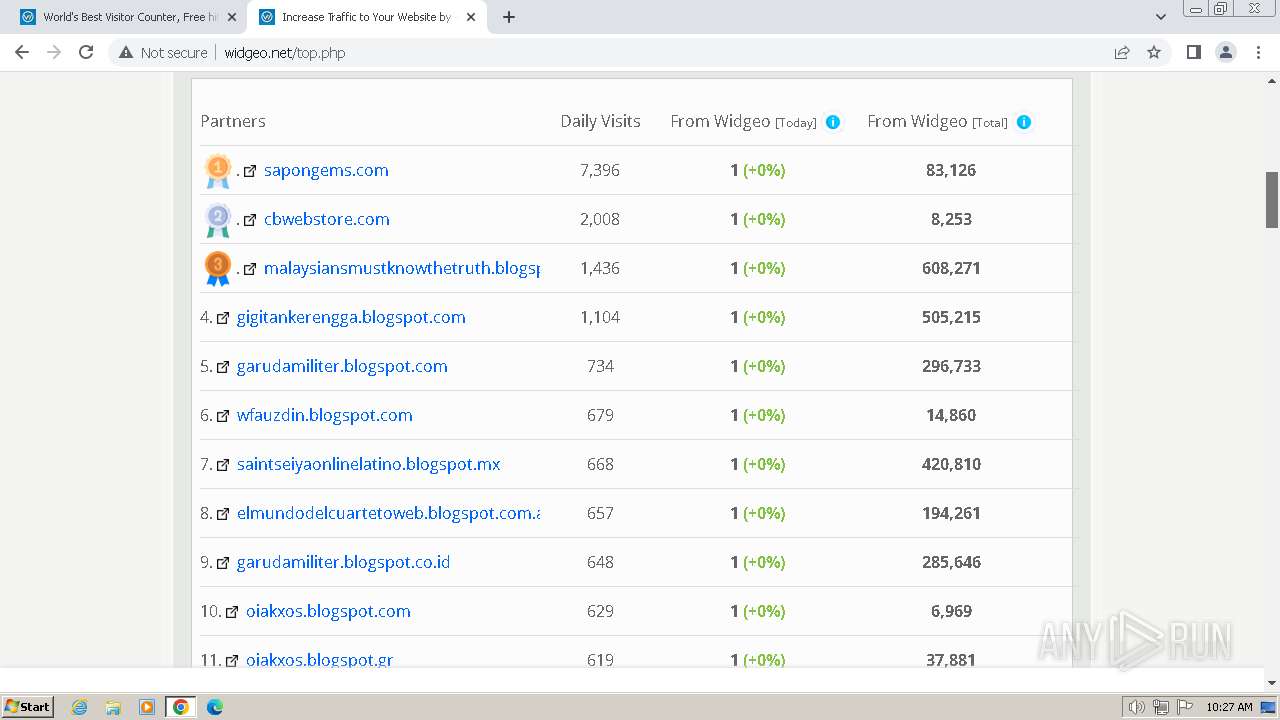Click the 10:27 AM taskbar clock
The image size is (1280, 720).
pyautogui.click(x=1229, y=707)
